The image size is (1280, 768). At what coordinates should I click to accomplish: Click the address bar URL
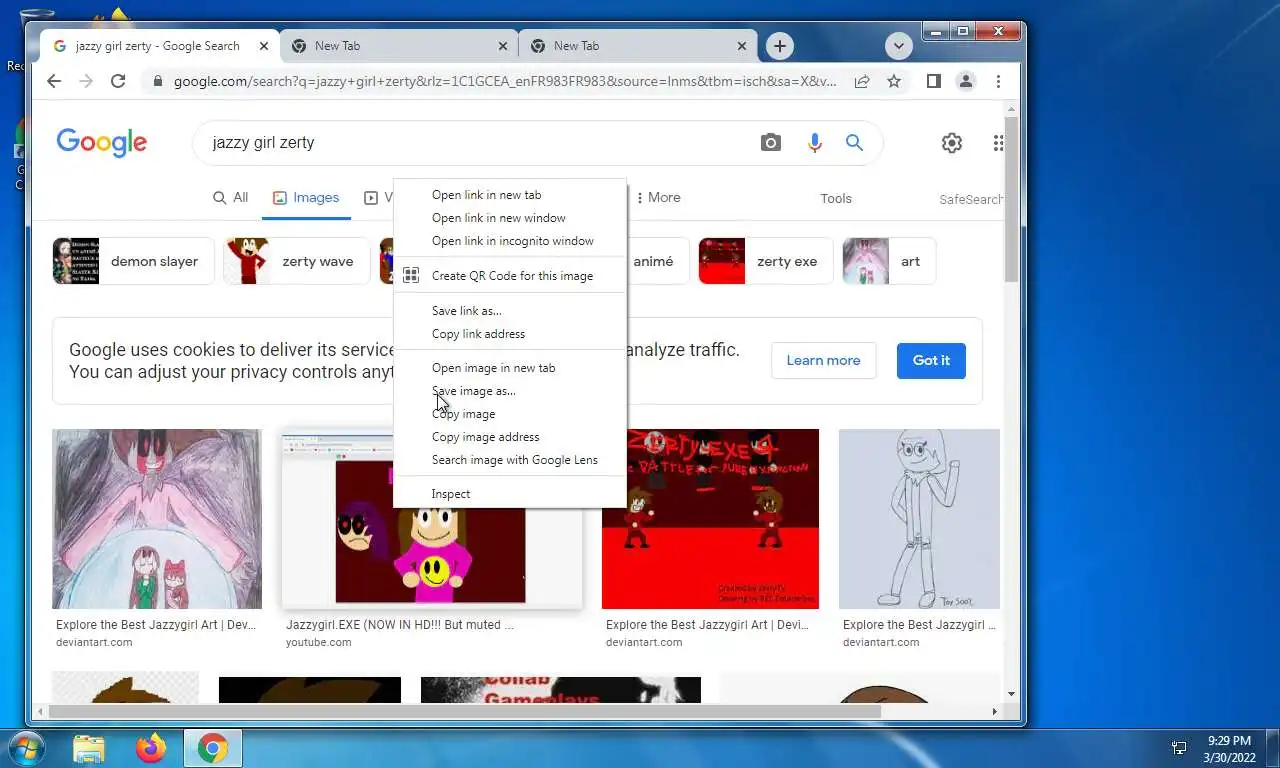point(505,81)
